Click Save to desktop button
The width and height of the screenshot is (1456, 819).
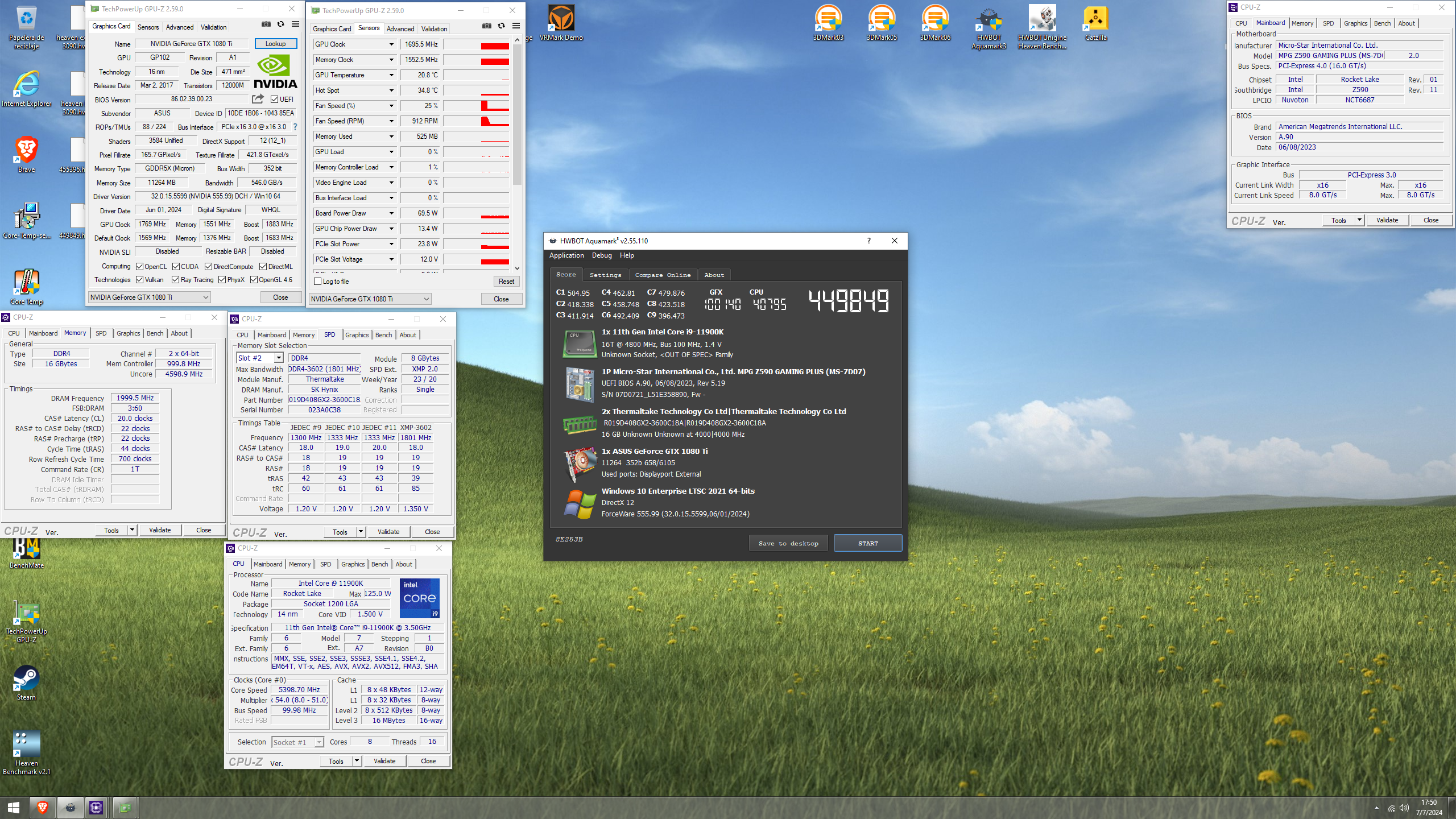788,543
